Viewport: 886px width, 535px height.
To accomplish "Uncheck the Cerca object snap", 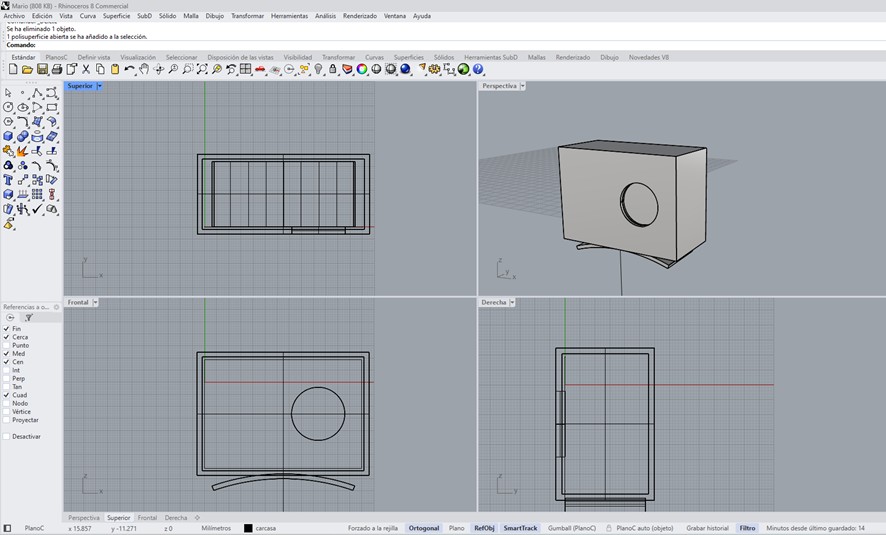I will [7, 337].
